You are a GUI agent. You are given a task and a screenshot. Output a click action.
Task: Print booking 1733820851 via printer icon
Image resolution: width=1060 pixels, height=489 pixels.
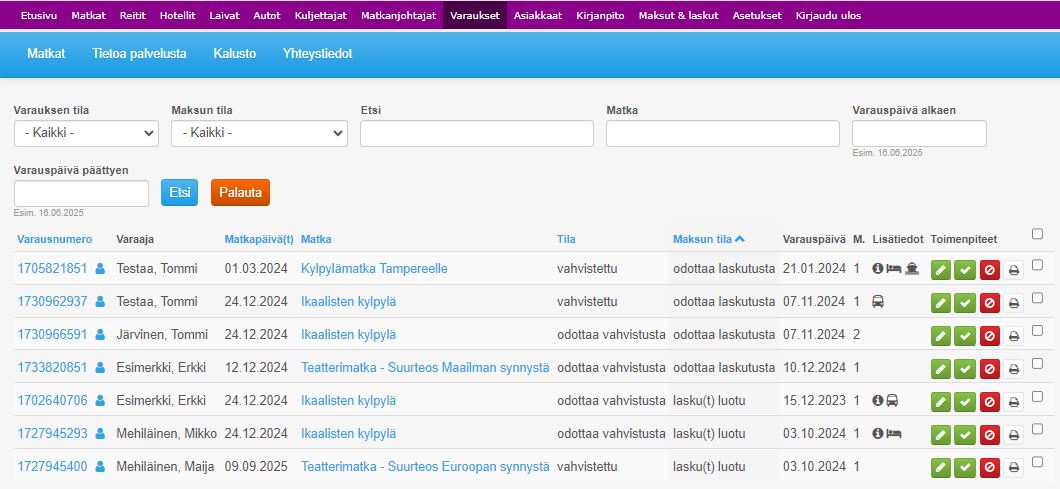1014,368
